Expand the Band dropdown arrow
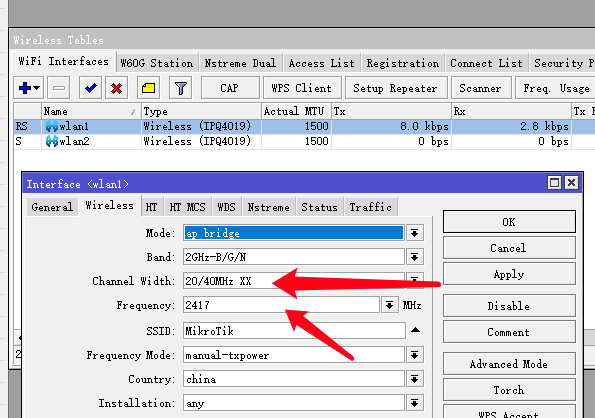This screenshot has width=595, height=418. click(x=414, y=257)
